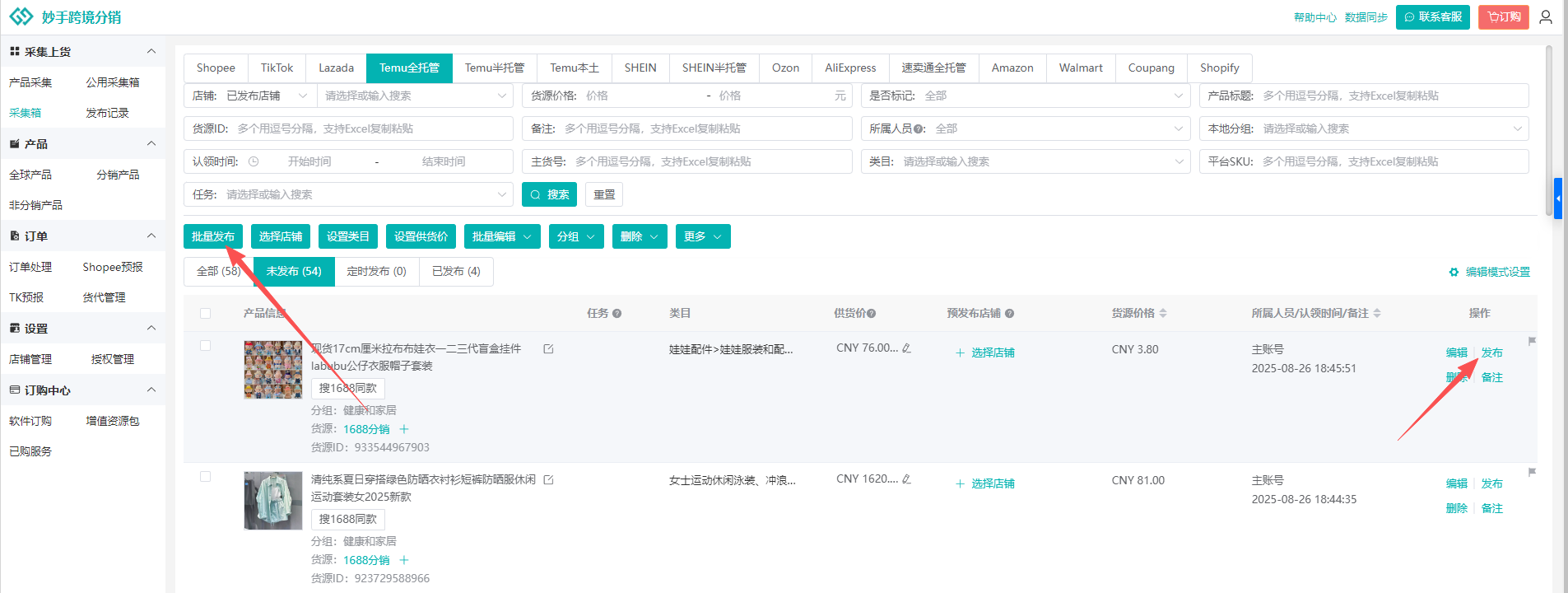
Task: Click the 搜索 search button
Action: click(x=549, y=194)
